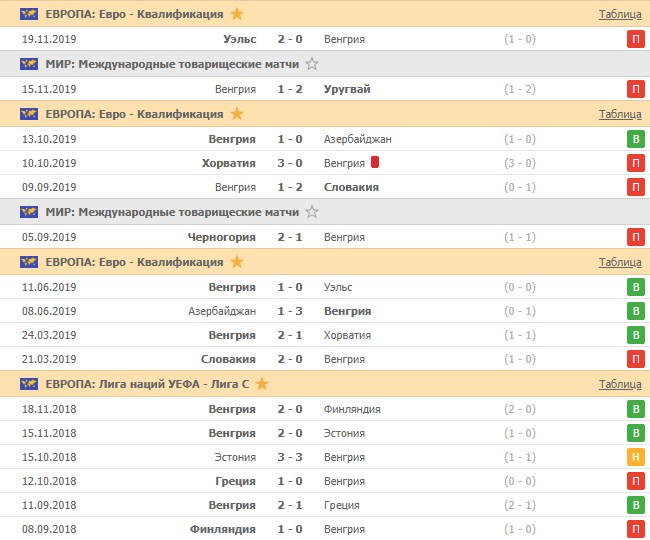The image size is (650, 540).
Task: Click green В badge for Венгрия–Финляндия 2-0
Action: click(635, 409)
